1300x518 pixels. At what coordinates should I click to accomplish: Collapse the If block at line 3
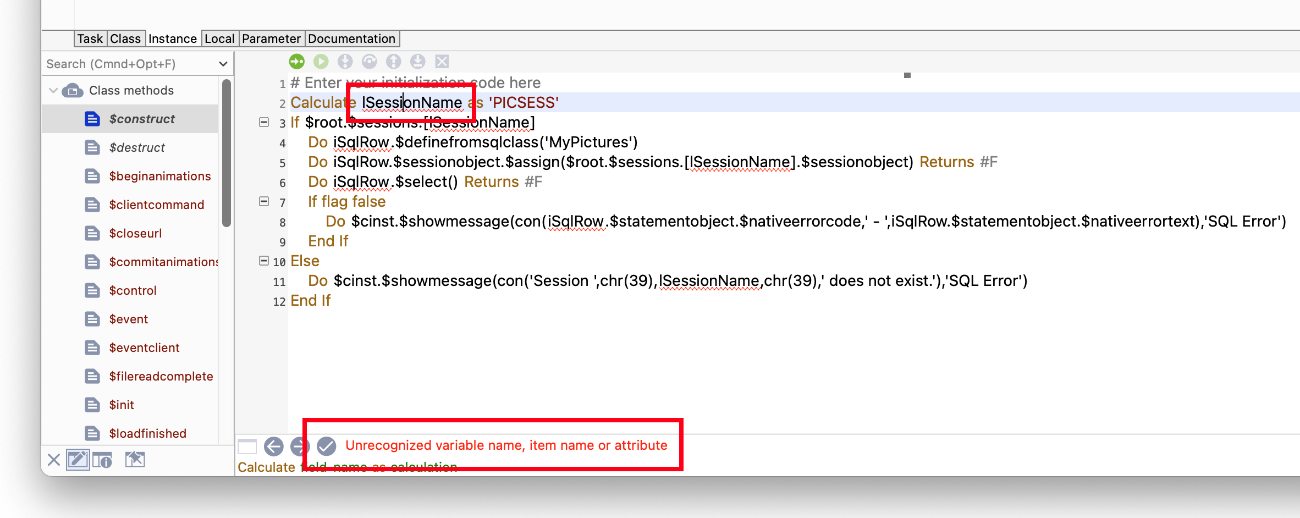[x=264, y=122]
